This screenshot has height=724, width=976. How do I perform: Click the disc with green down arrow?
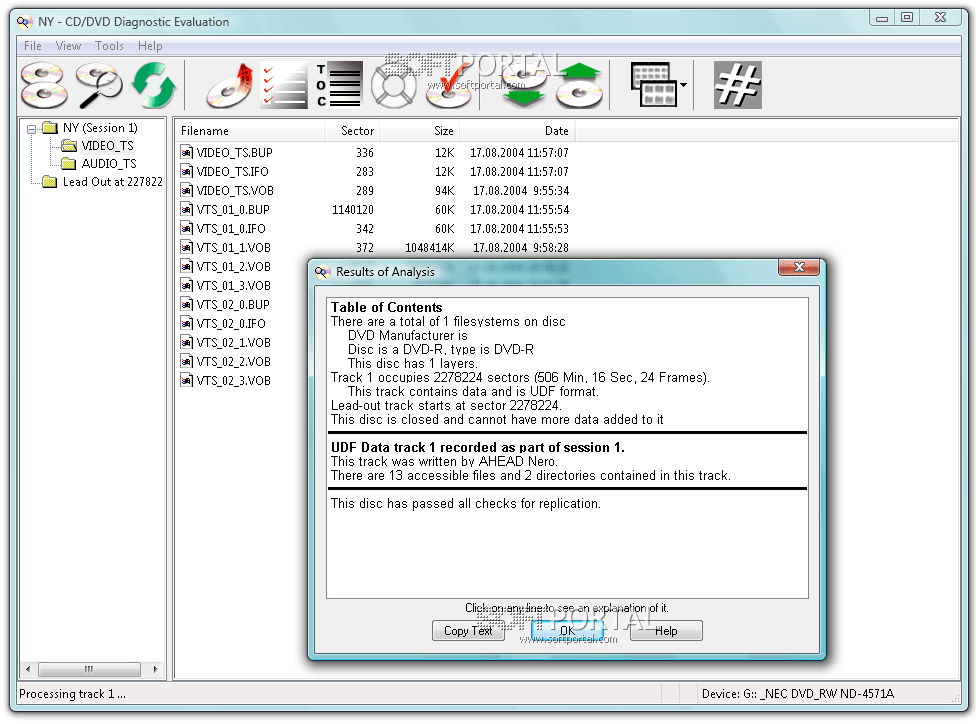click(523, 85)
